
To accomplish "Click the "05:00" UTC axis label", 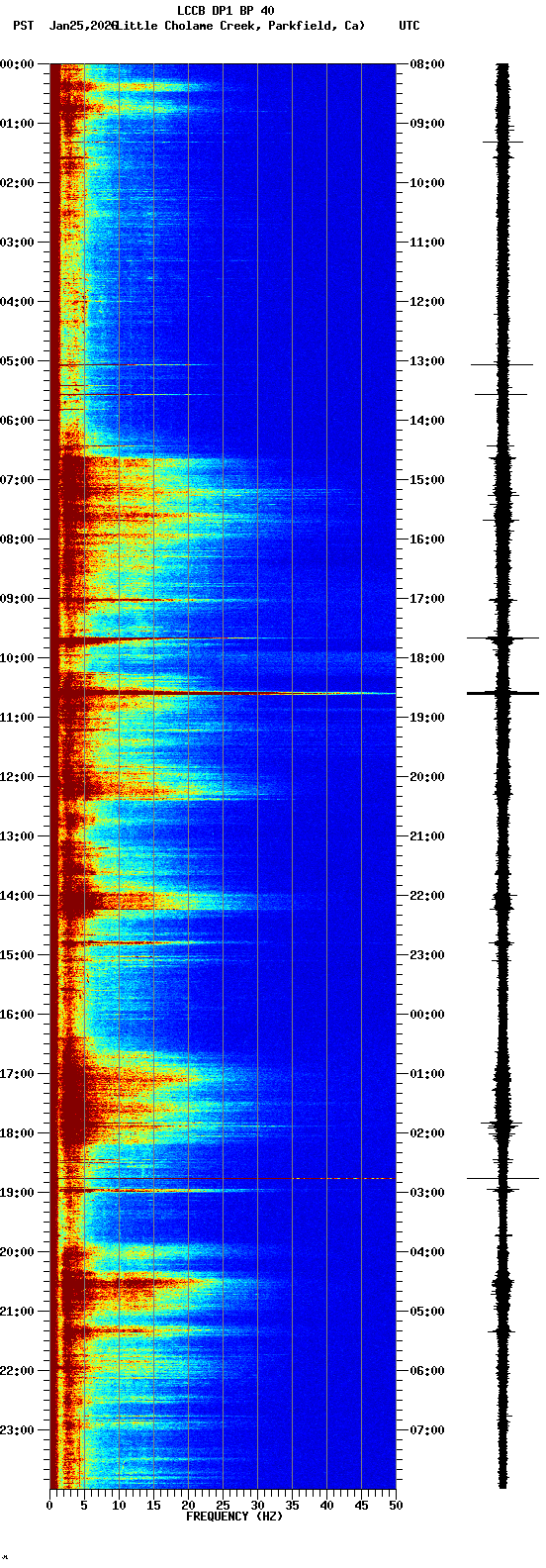I will click(x=427, y=1312).
